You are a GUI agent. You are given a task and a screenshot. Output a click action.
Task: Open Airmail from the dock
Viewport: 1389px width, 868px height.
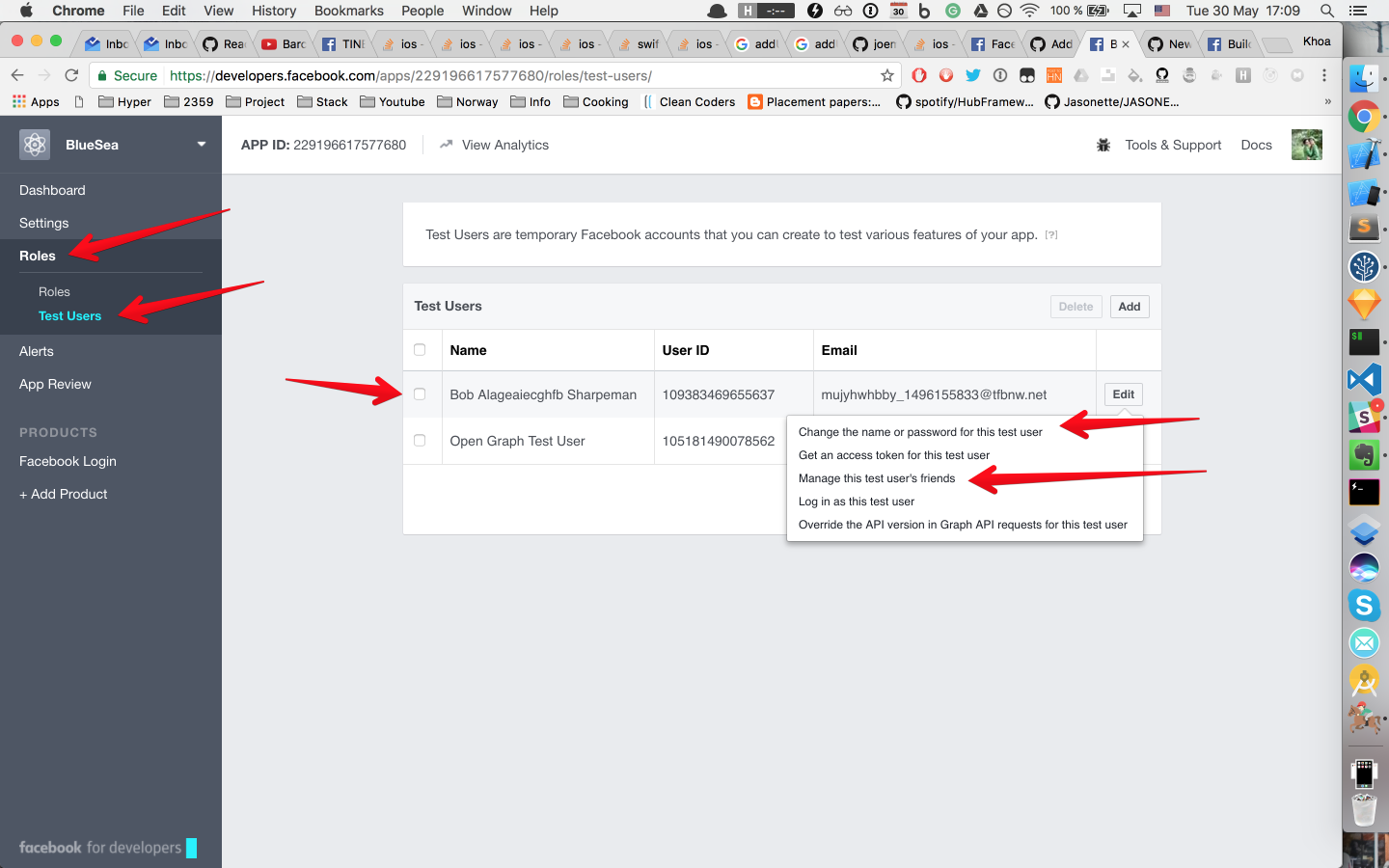coord(1364,642)
